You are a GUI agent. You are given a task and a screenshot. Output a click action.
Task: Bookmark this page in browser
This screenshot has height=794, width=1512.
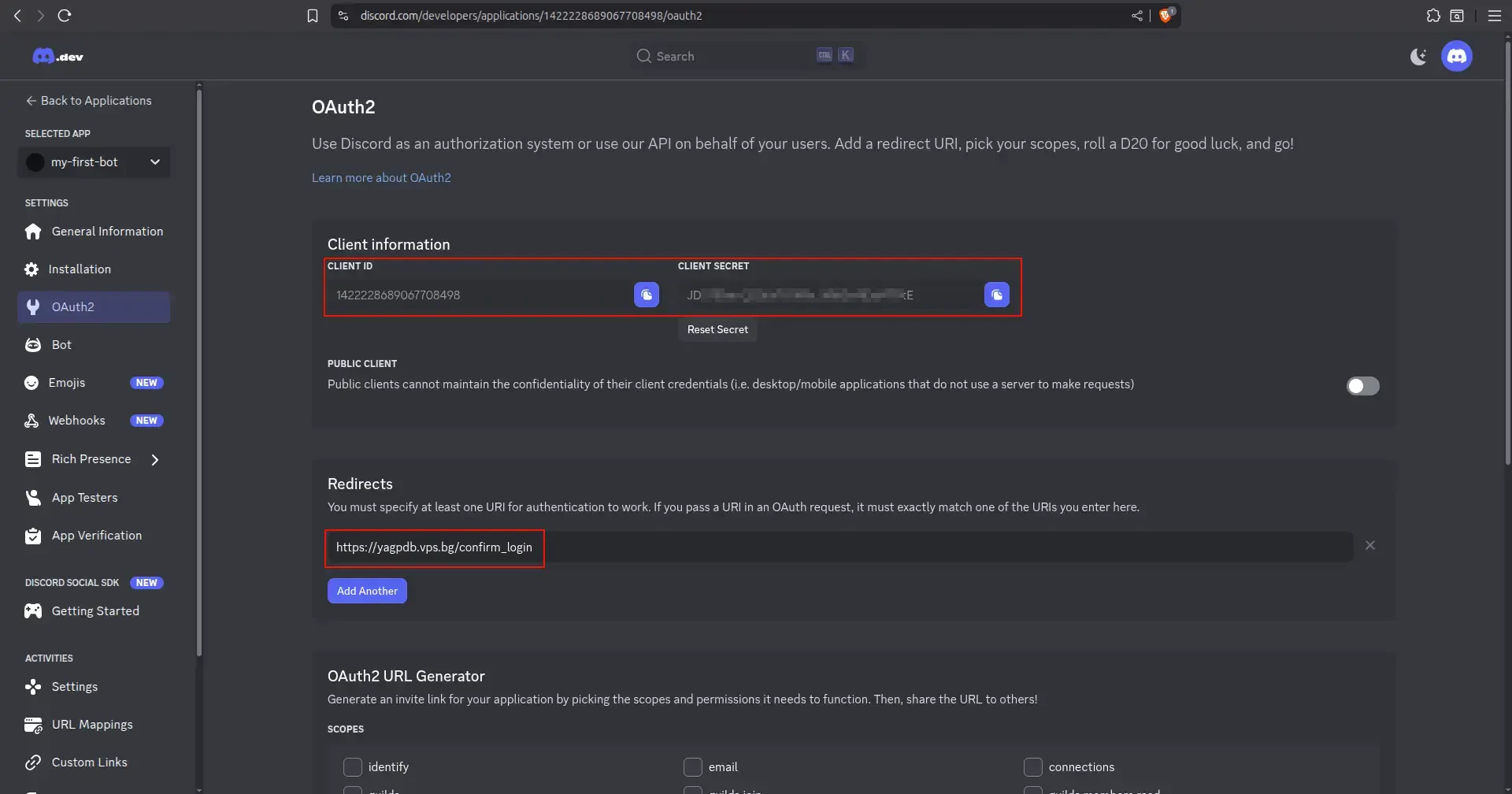(x=313, y=16)
